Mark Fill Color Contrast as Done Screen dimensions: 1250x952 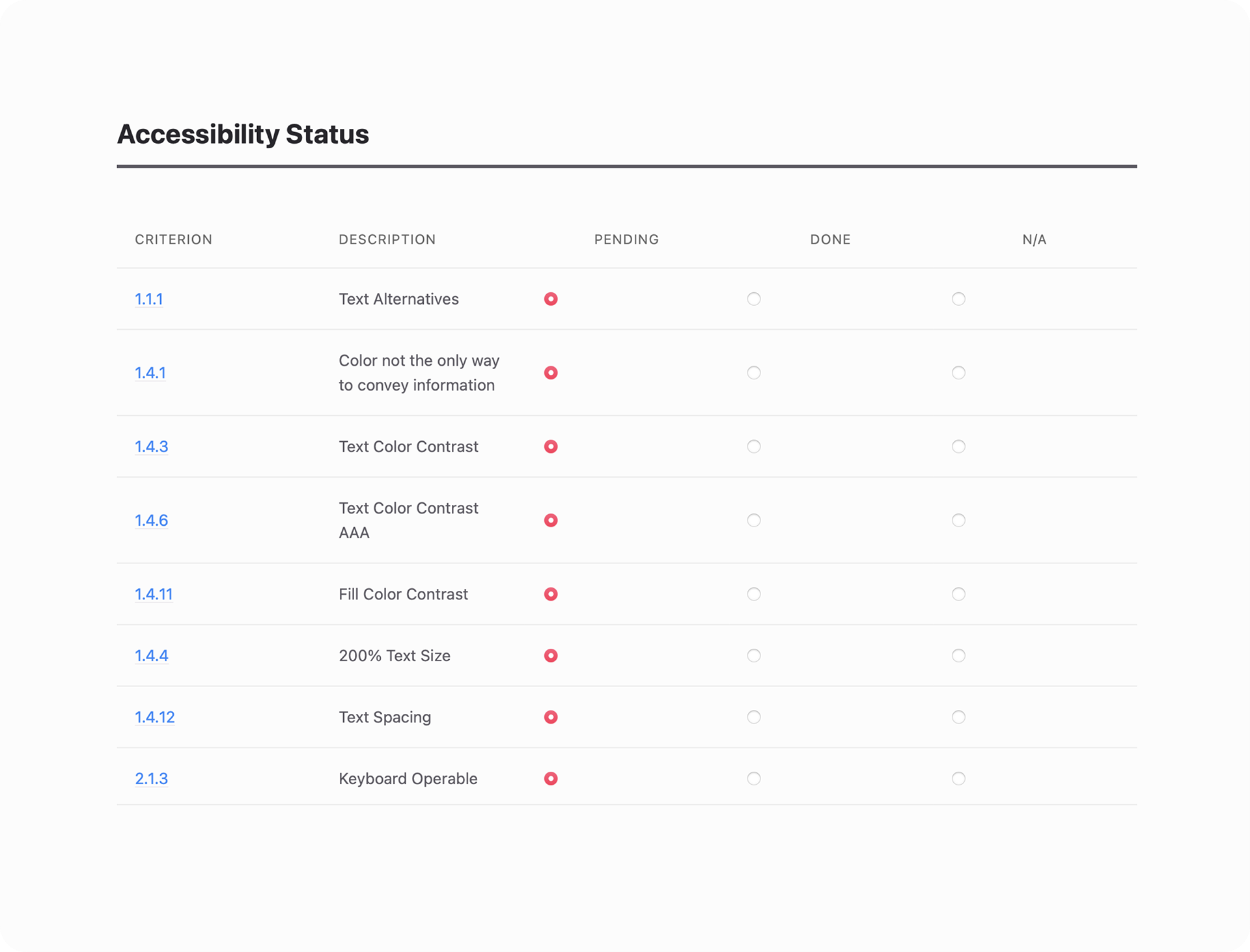754,594
